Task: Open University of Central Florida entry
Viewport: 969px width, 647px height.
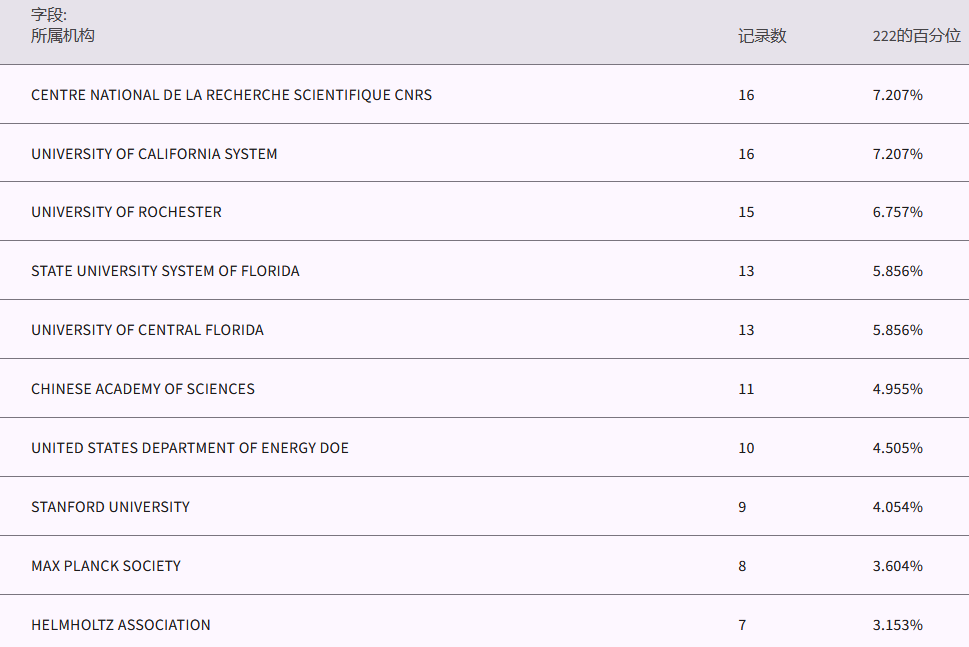Action: tap(147, 330)
